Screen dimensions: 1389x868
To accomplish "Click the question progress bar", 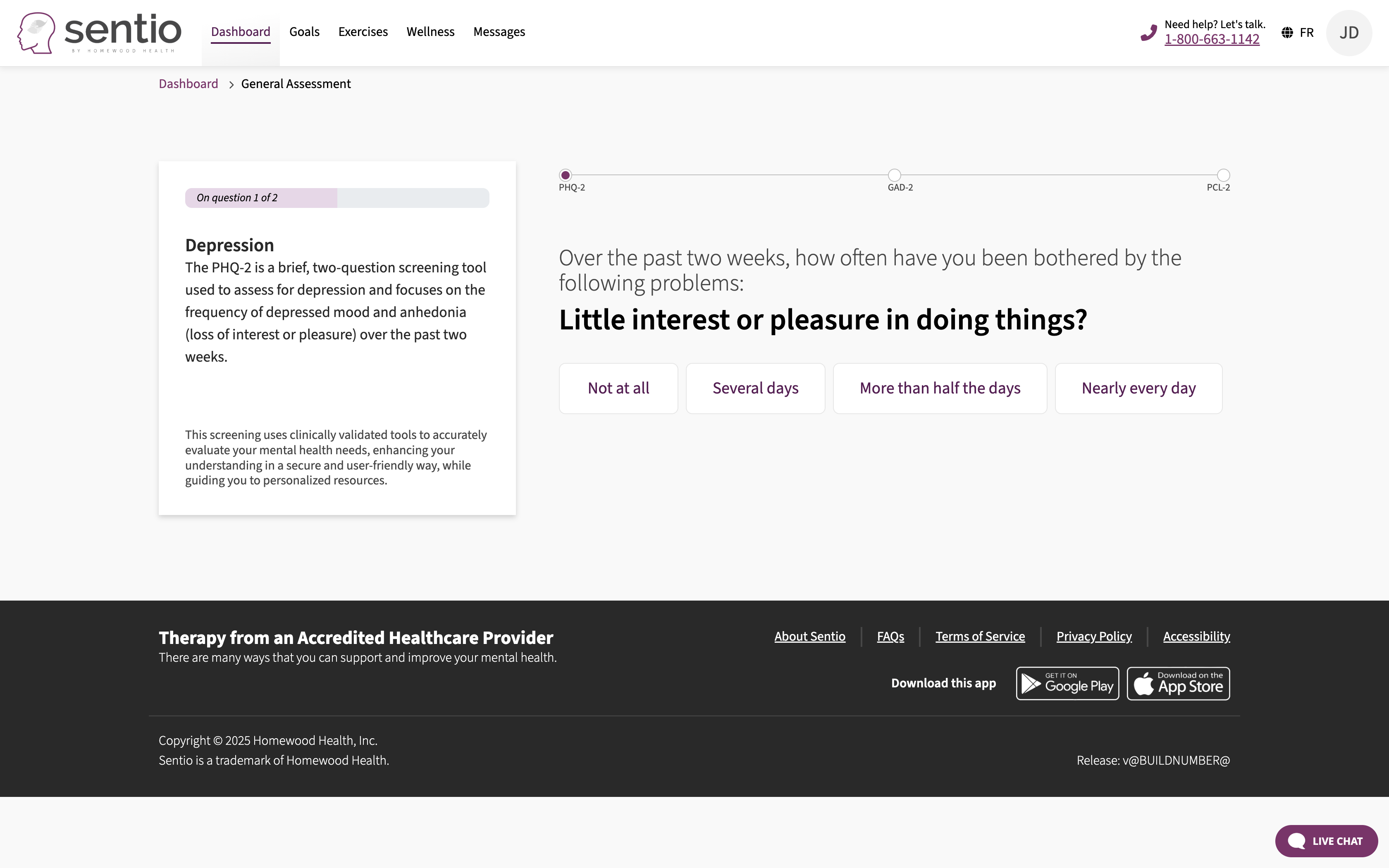I will pos(337,198).
